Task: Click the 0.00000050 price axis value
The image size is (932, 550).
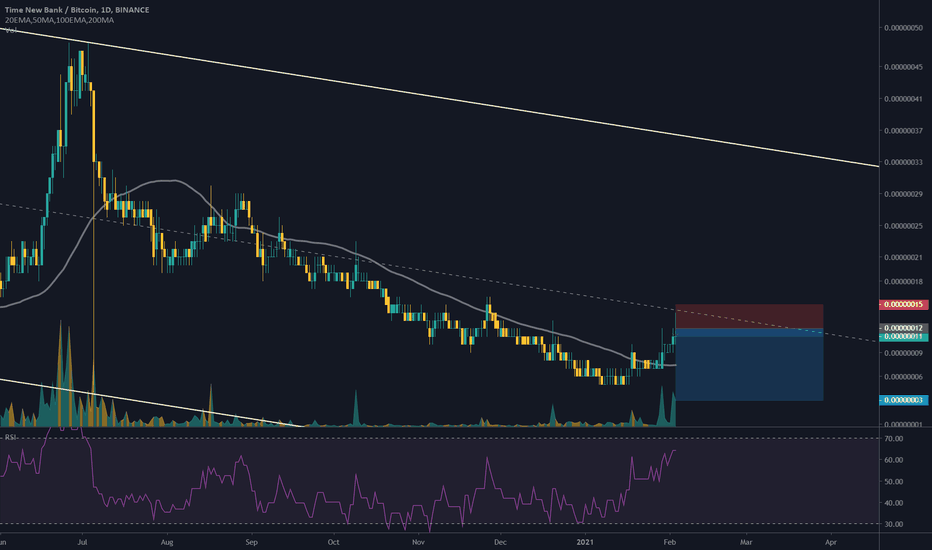Action: click(x=903, y=28)
